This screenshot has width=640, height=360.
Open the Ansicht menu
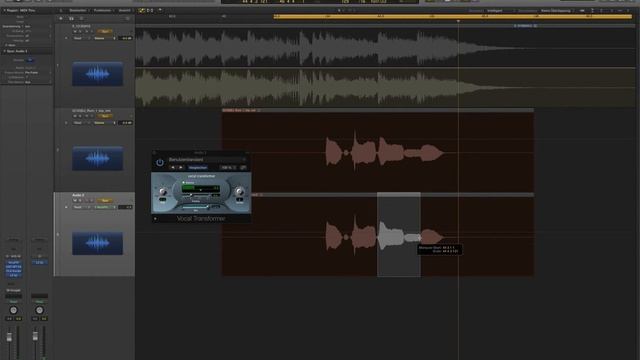[124, 10]
